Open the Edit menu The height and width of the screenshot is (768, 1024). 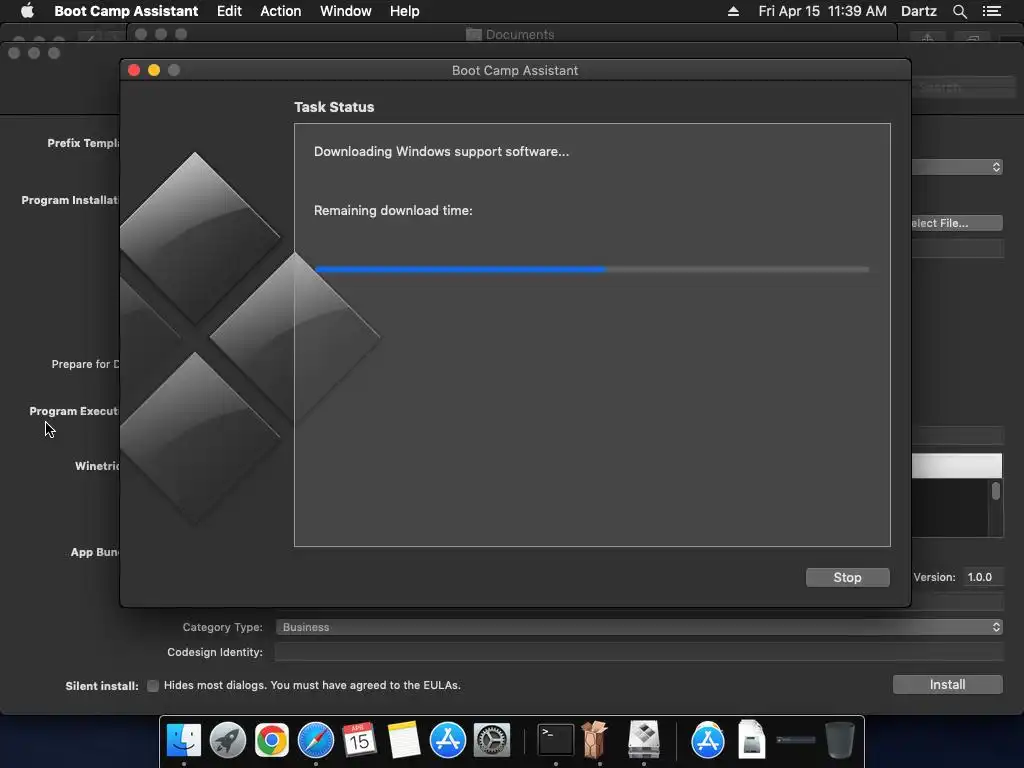tap(229, 11)
